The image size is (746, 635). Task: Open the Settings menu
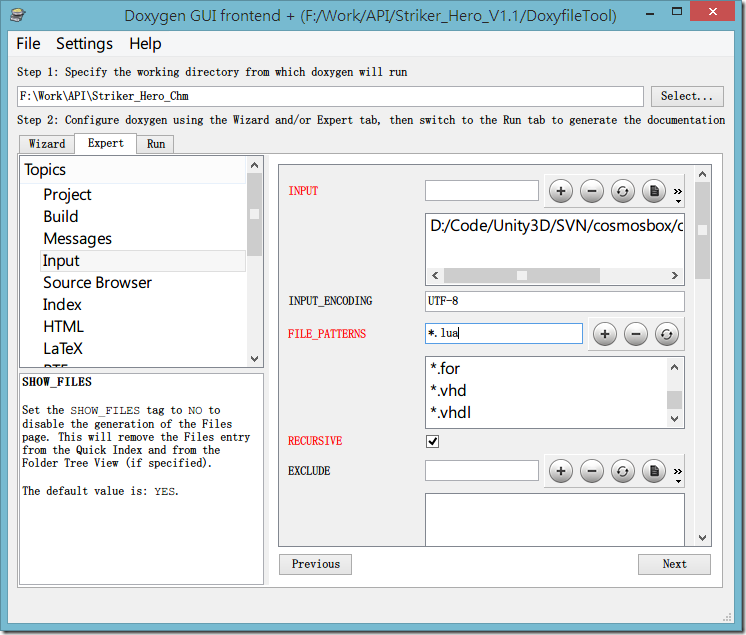pos(84,44)
